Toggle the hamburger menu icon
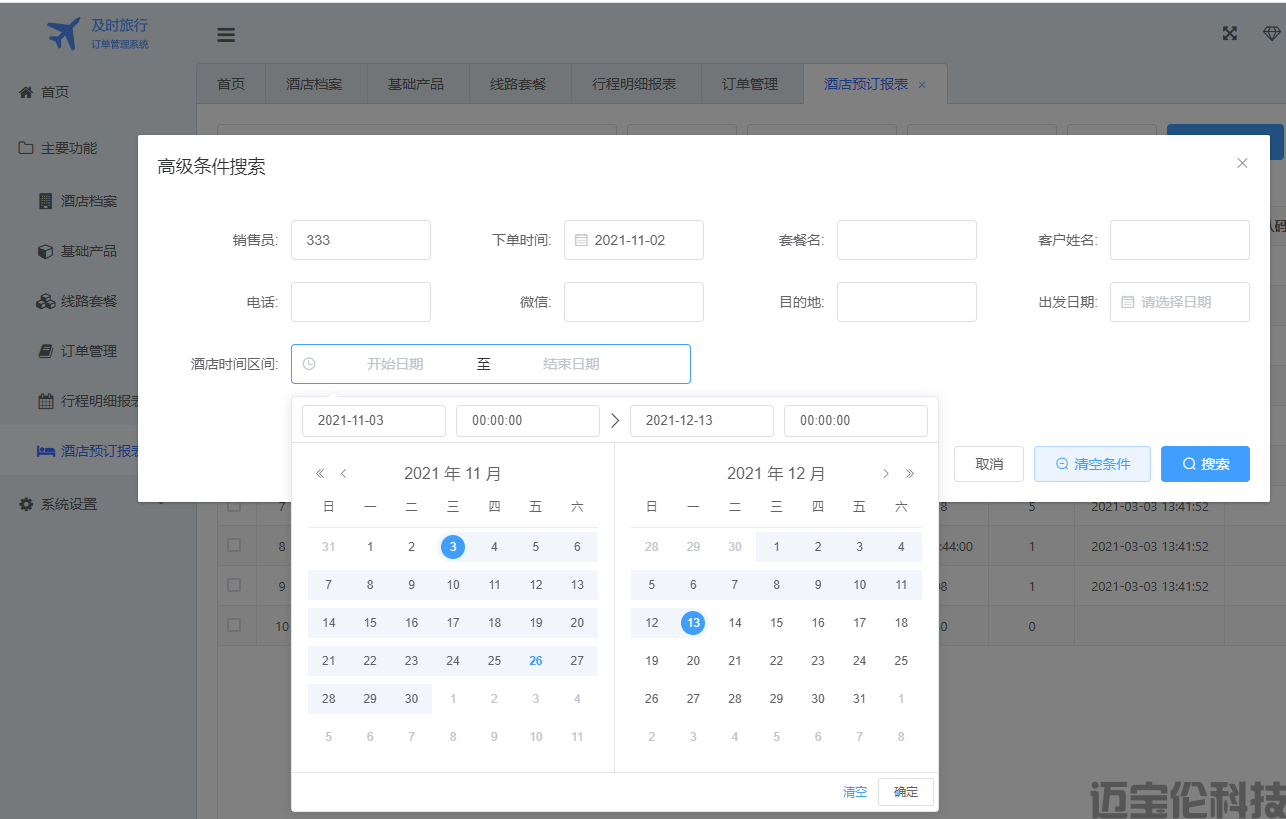The height and width of the screenshot is (819, 1286). click(226, 35)
